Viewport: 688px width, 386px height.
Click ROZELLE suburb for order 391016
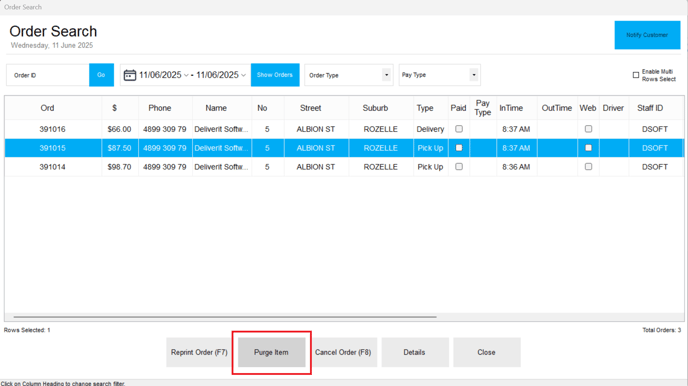click(380, 129)
